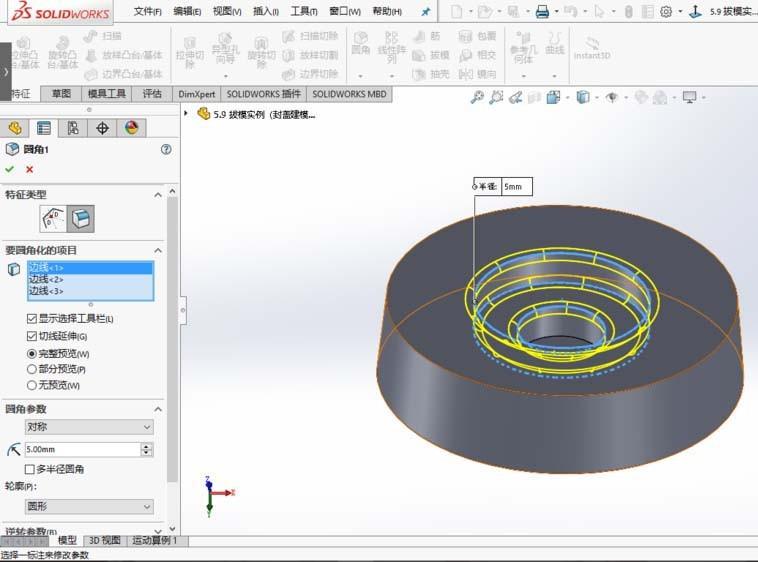Click the Extruded Cut (拉伸切除) tool

tap(190, 52)
